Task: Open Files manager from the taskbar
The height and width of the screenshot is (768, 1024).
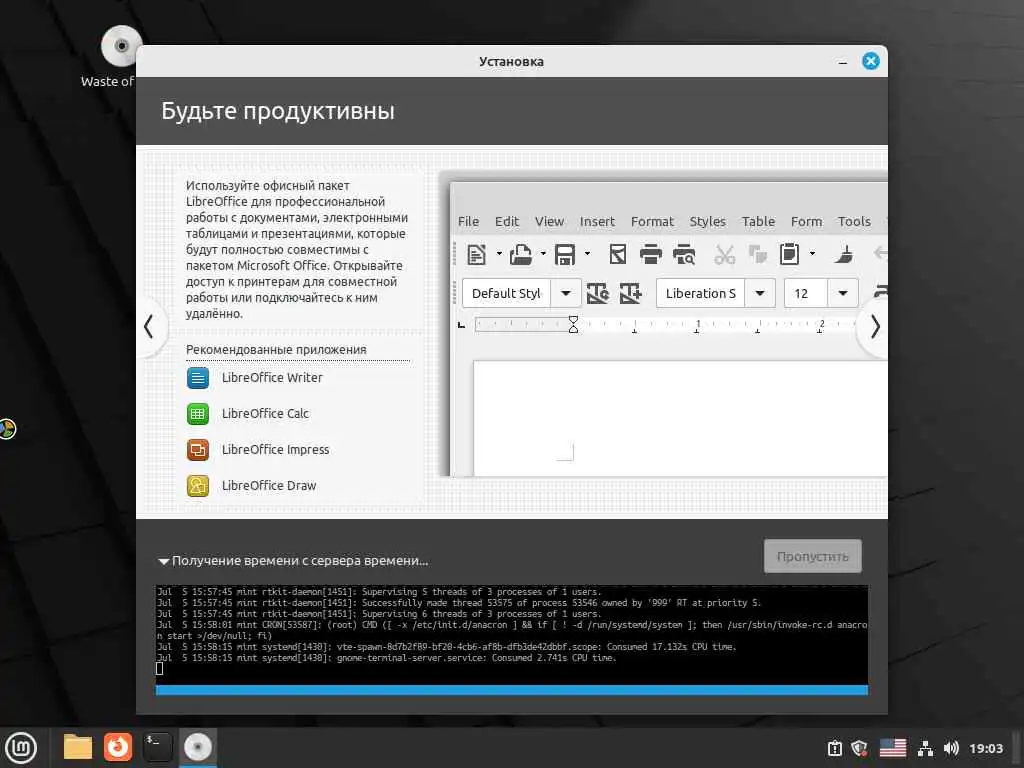Action: pyautogui.click(x=78, y=746)
